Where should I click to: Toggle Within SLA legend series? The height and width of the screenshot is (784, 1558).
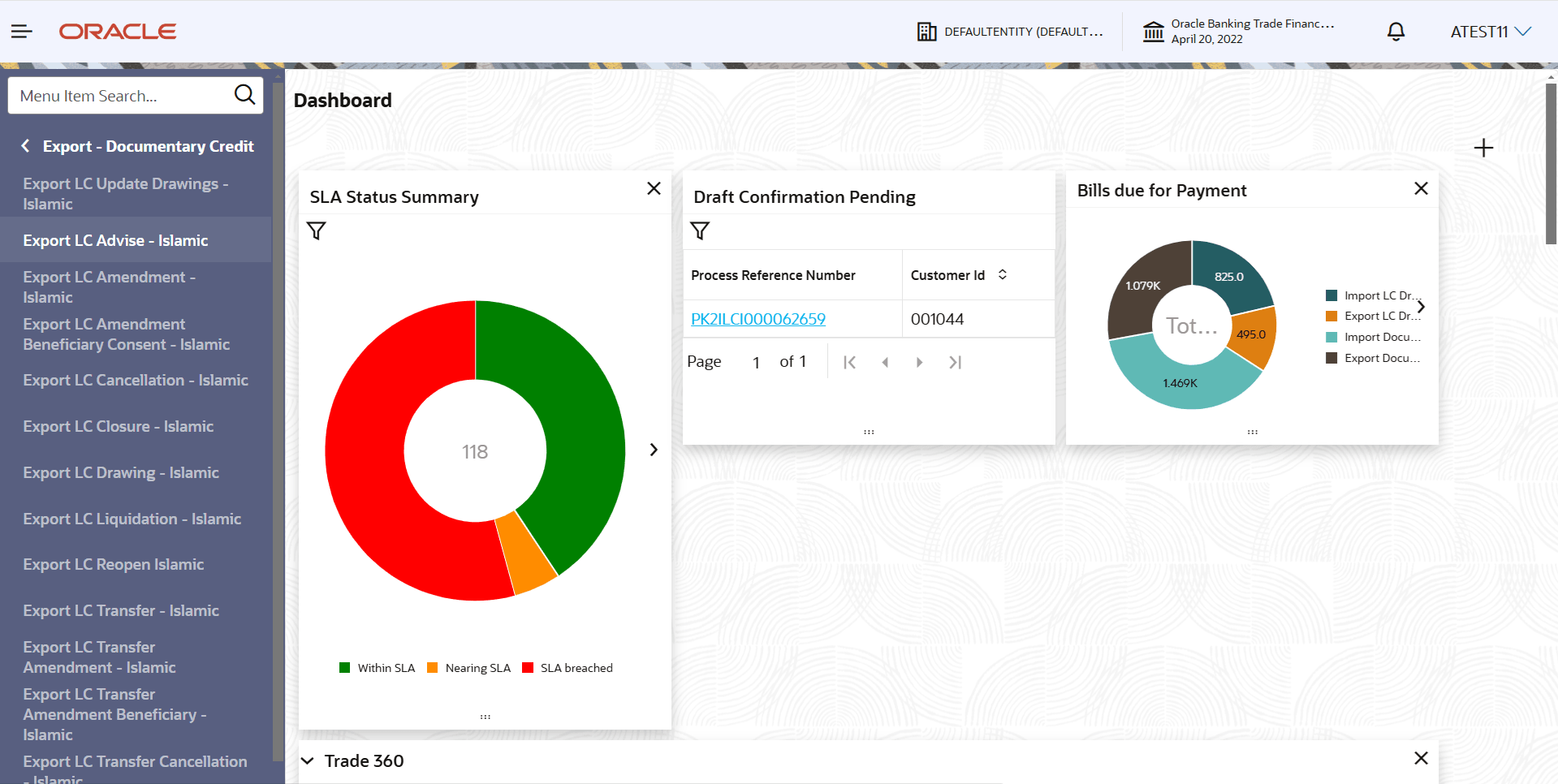click(378, 668)
